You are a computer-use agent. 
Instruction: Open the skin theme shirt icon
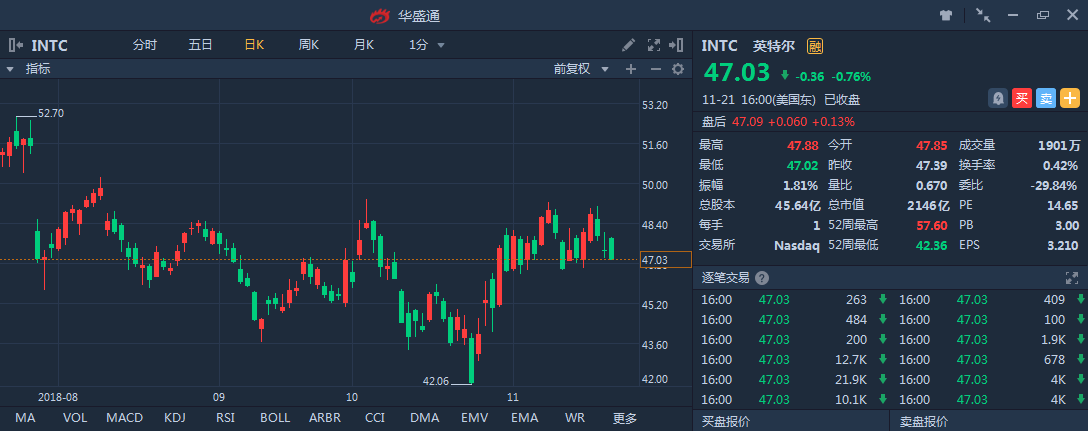pyautogui.click(x=946, y=15)
